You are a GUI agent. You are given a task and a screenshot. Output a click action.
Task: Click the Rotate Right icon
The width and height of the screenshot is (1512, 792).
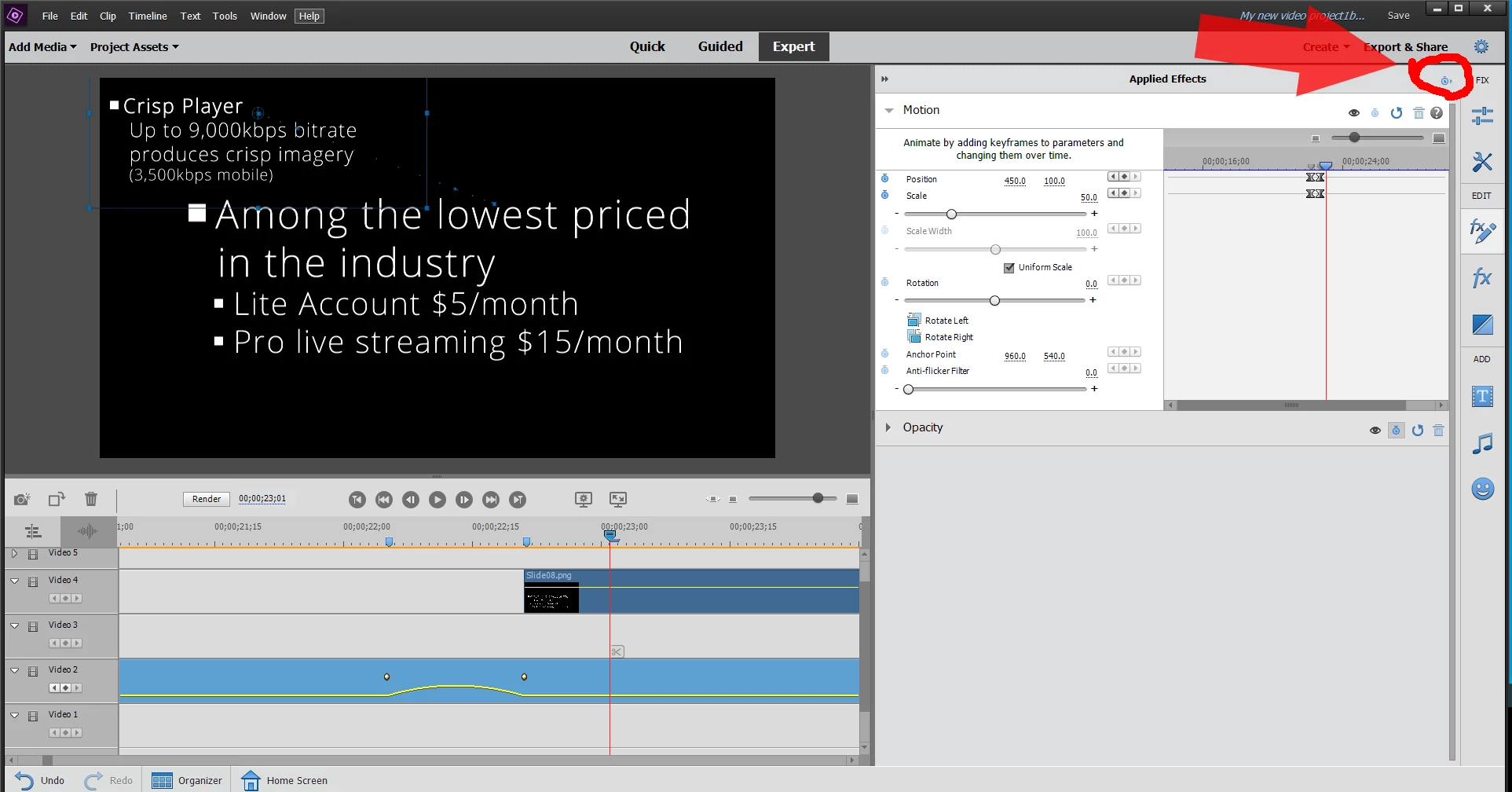913,336
